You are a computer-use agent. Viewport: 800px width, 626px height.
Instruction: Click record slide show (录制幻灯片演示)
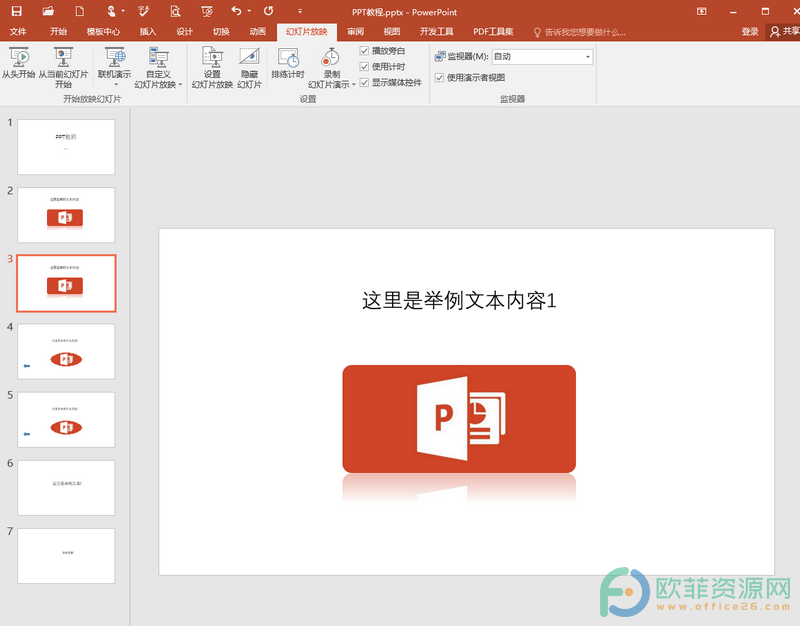pos(331,67)
